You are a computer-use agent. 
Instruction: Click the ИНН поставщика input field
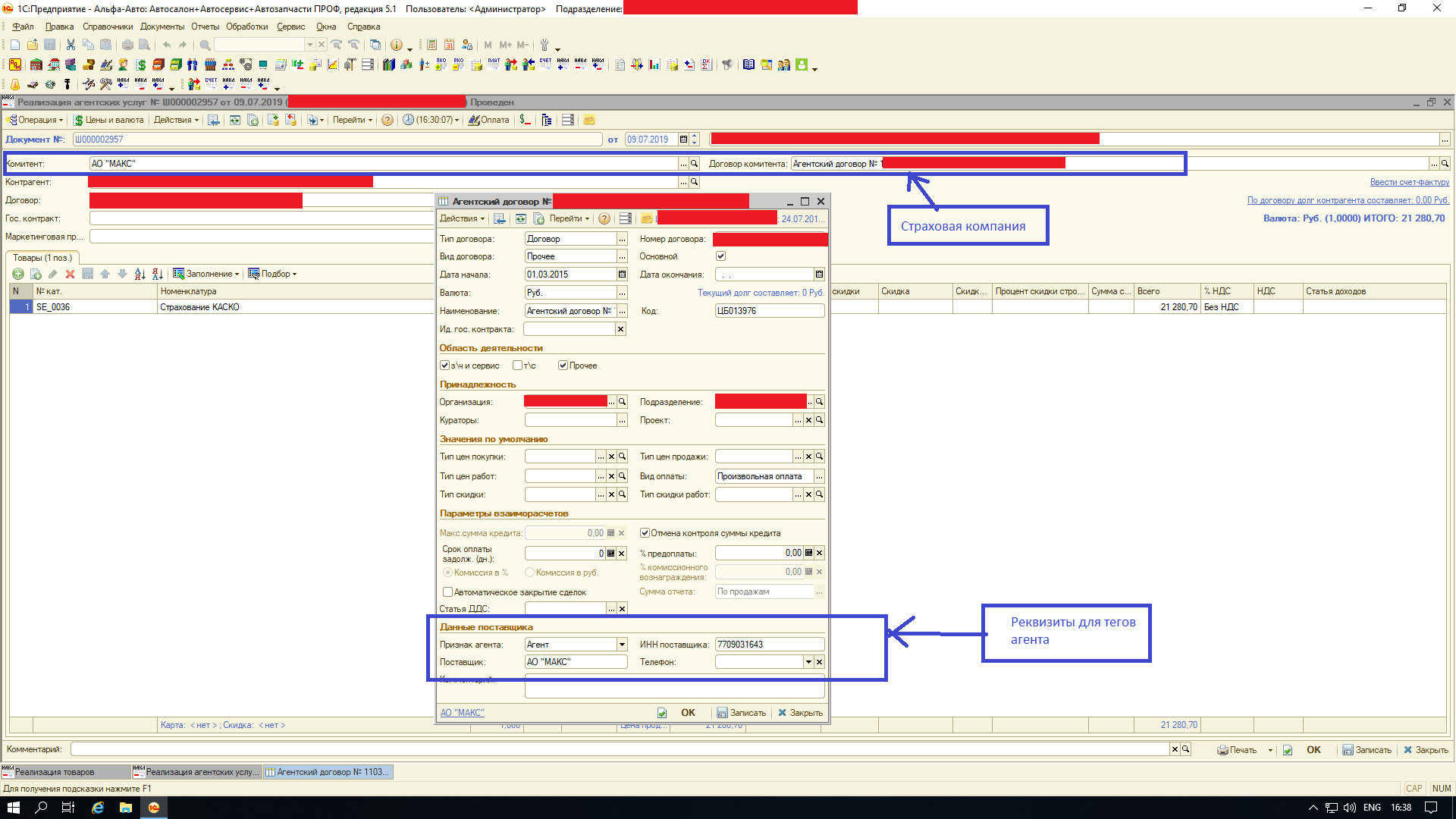point(770,645)
